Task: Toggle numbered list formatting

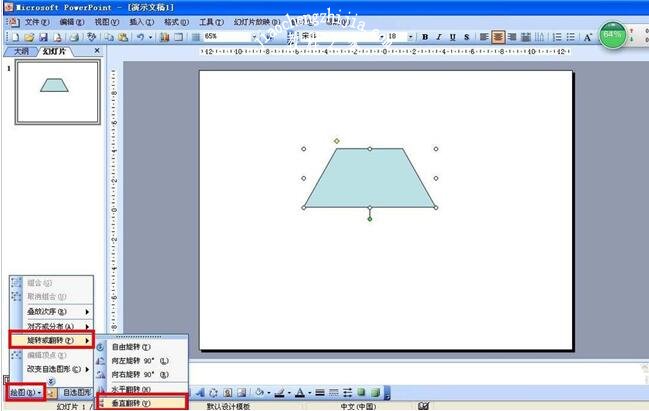Action: click(557, 37)
